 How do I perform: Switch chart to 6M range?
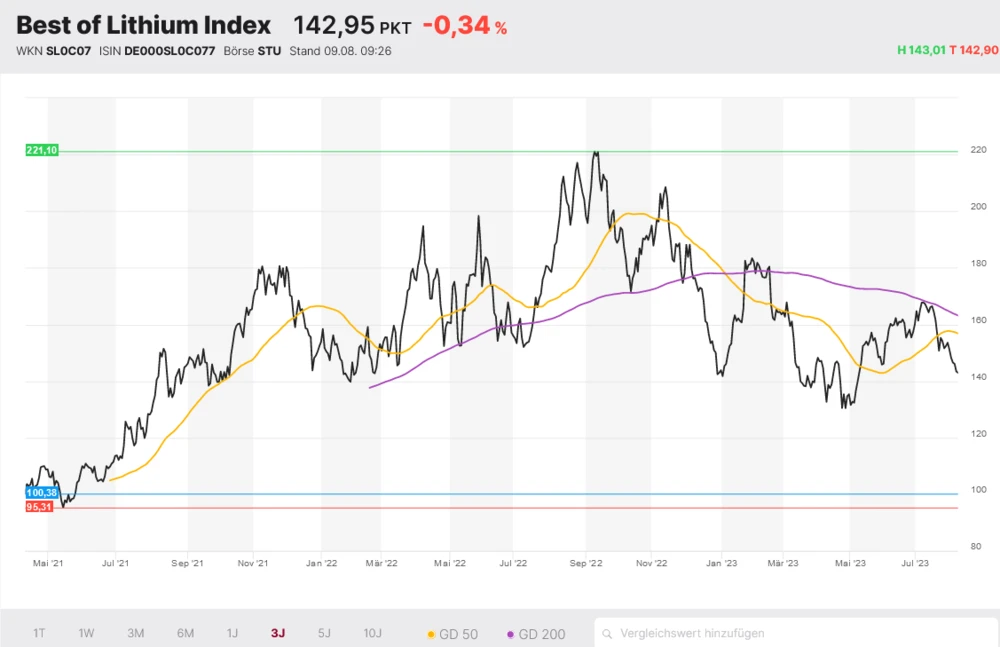[x=185, y=633]
